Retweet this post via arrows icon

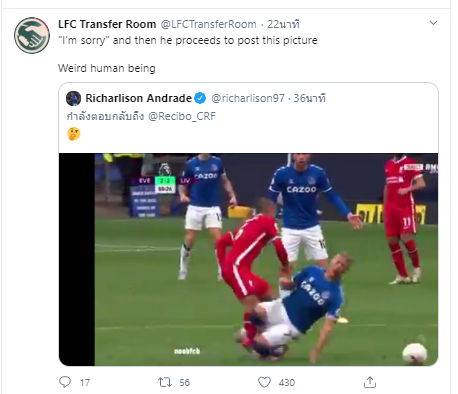(x=165, y=382)
